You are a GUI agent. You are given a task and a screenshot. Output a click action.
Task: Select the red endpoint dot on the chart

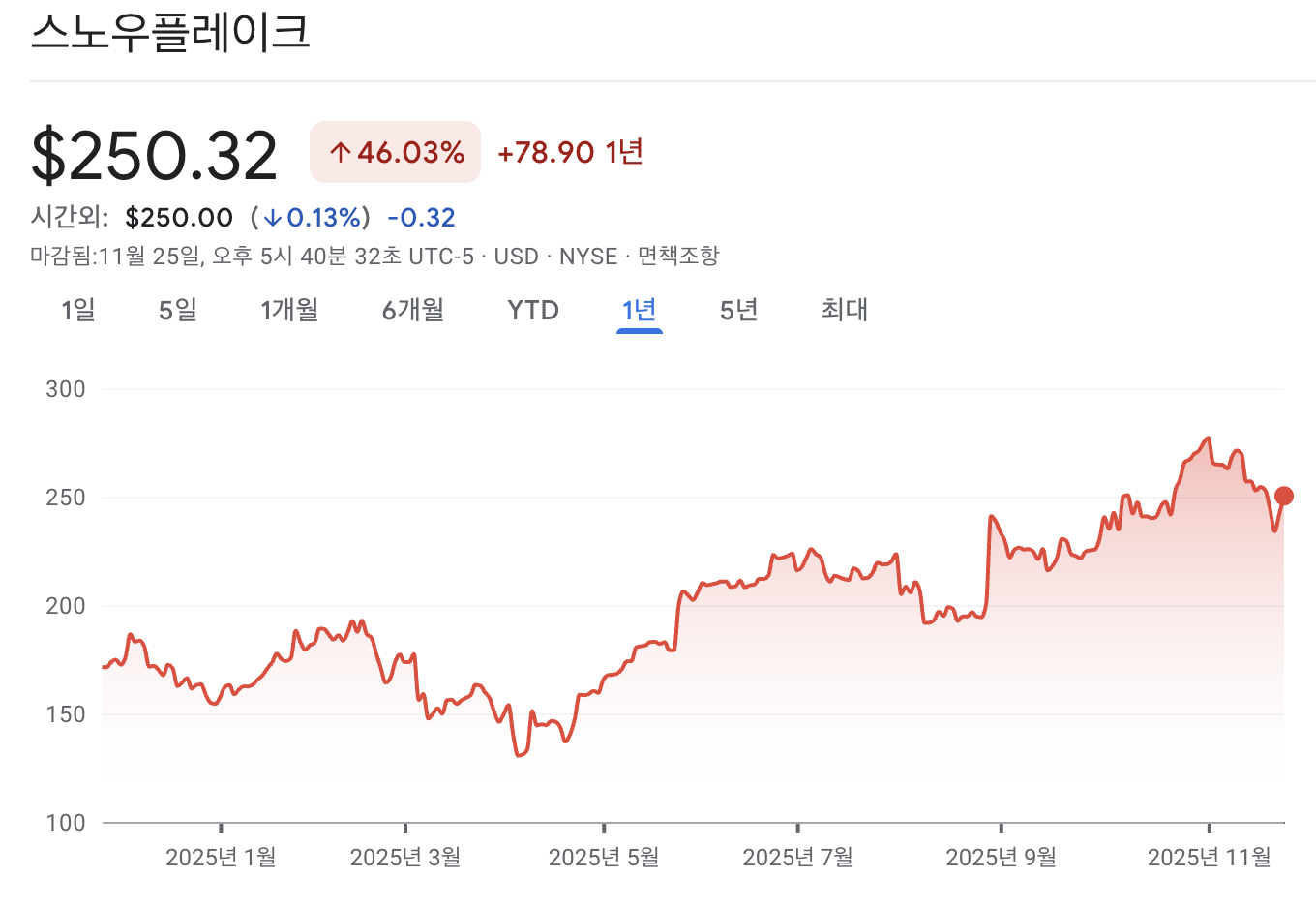(1284, 496)
